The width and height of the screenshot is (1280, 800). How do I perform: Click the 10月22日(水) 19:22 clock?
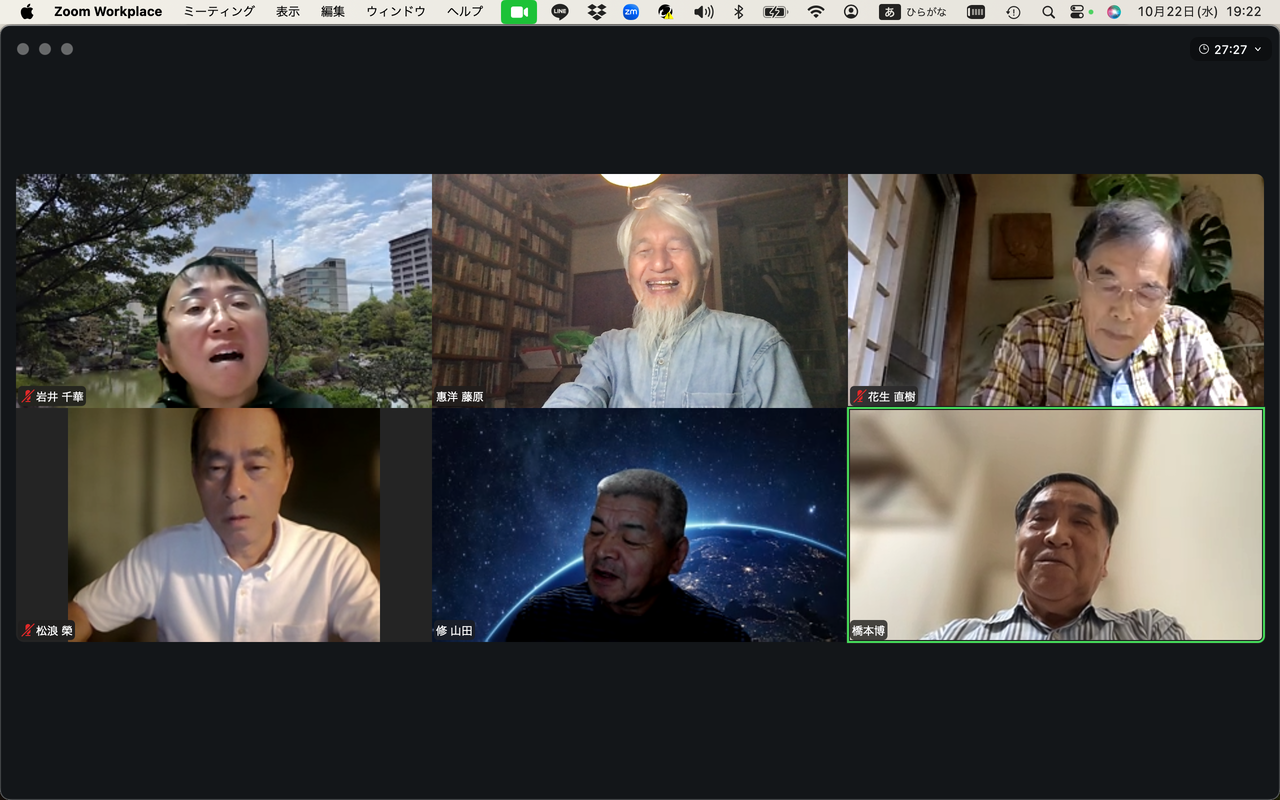click(x=1199, y=12)
